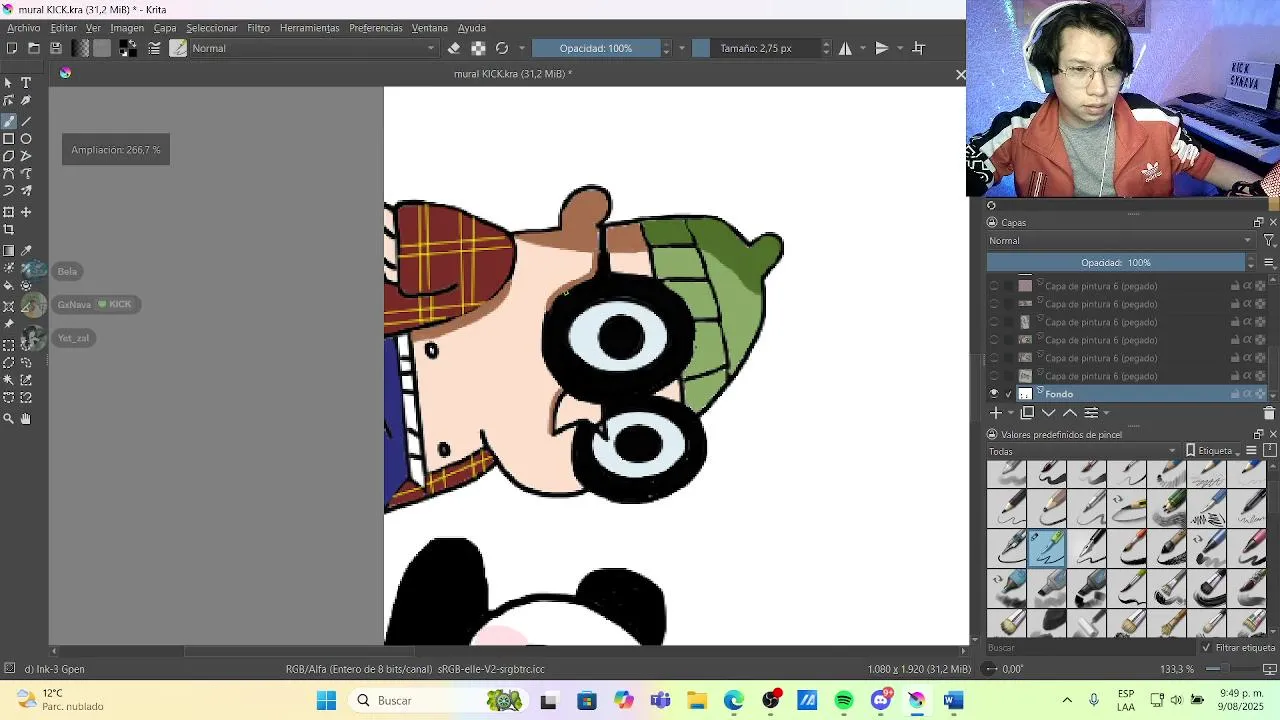Toggle vertical mirror tool

[882, 48]
